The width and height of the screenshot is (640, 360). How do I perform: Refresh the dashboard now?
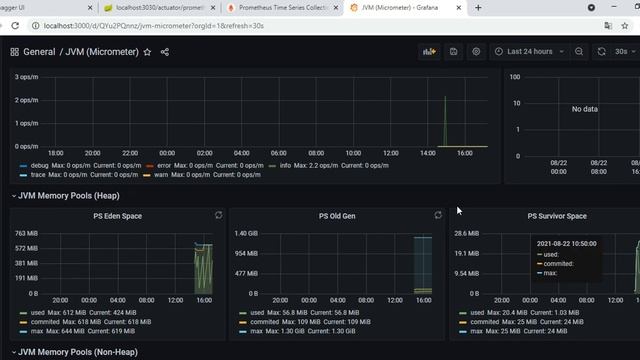click(x=601, y=51)
